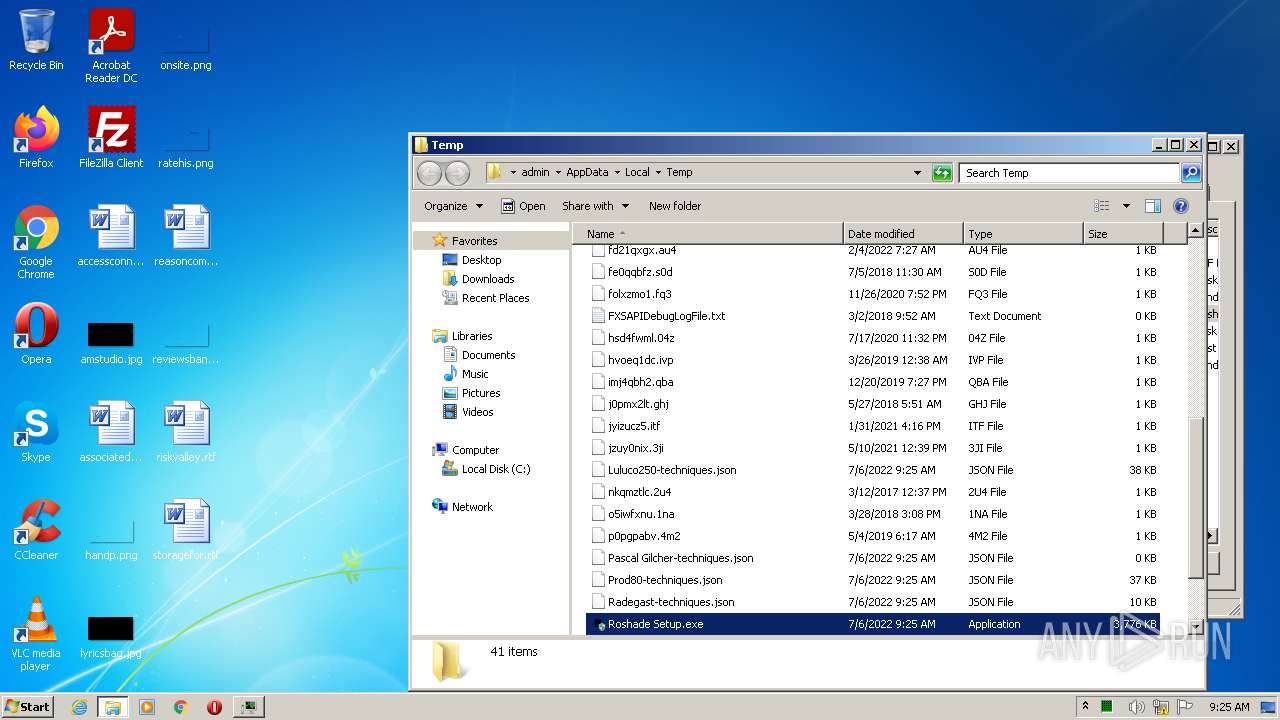This screenshot has height=720, width=1280.
Task: Refresh the Temp folder view
Action: point(942,173)
